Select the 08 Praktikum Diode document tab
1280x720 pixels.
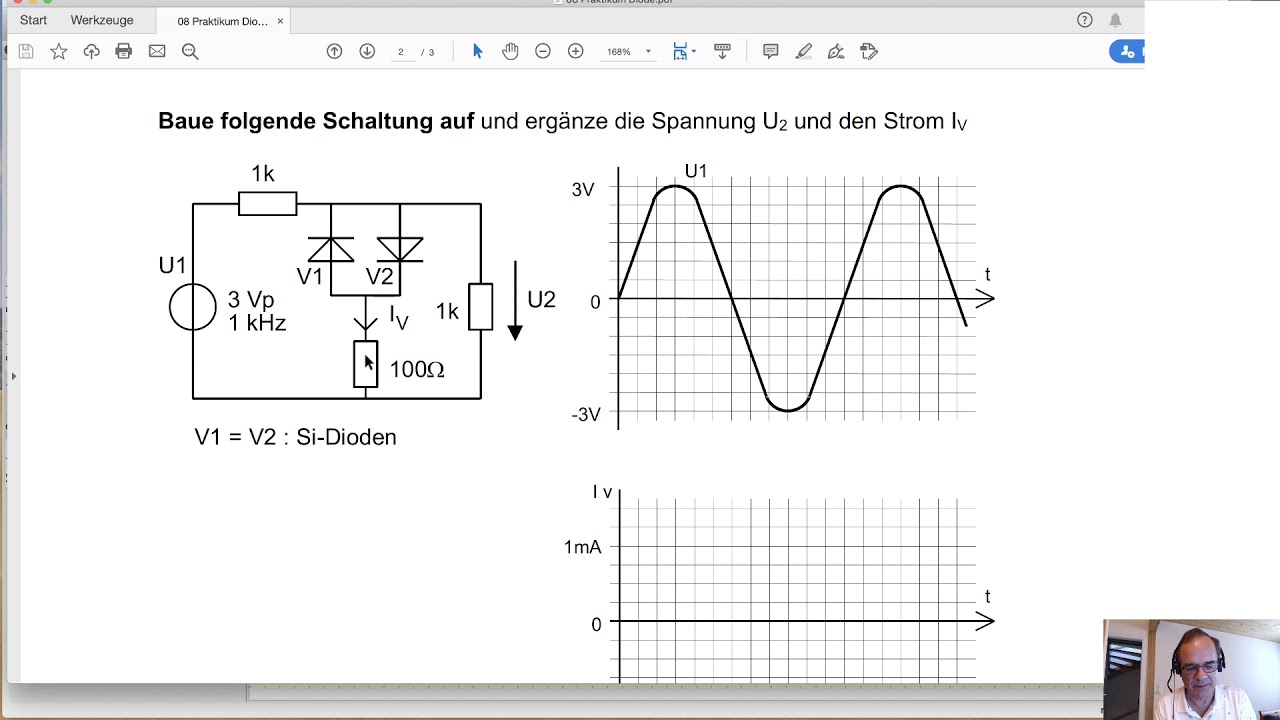pos(222,21)
